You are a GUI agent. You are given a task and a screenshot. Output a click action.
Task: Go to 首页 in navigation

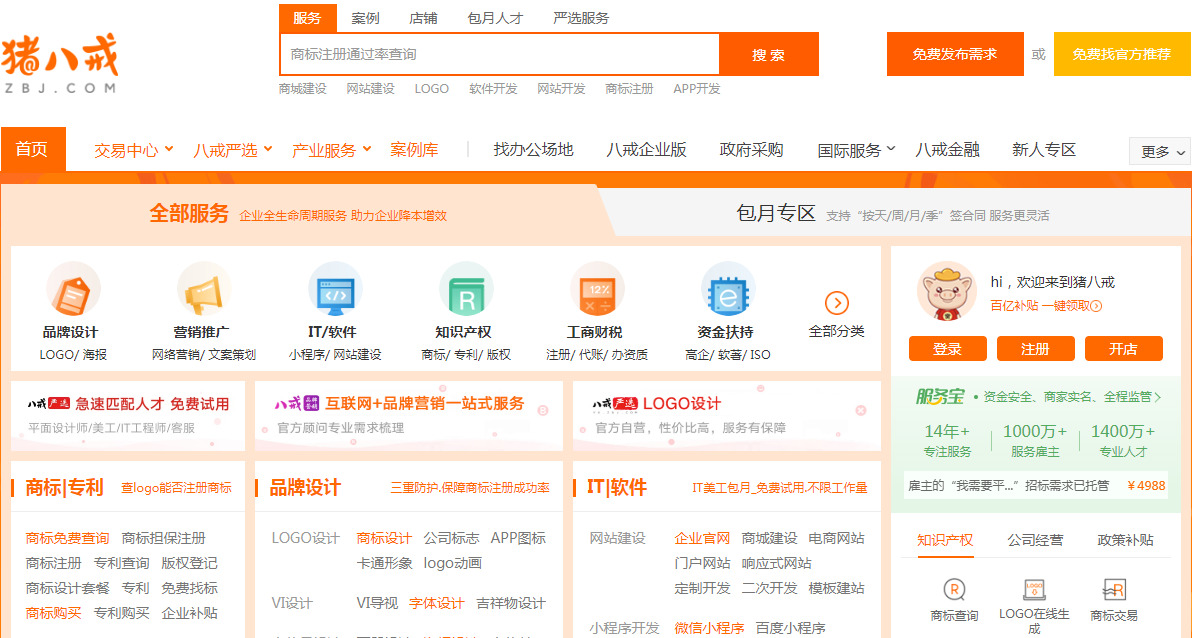coord(33,149)
